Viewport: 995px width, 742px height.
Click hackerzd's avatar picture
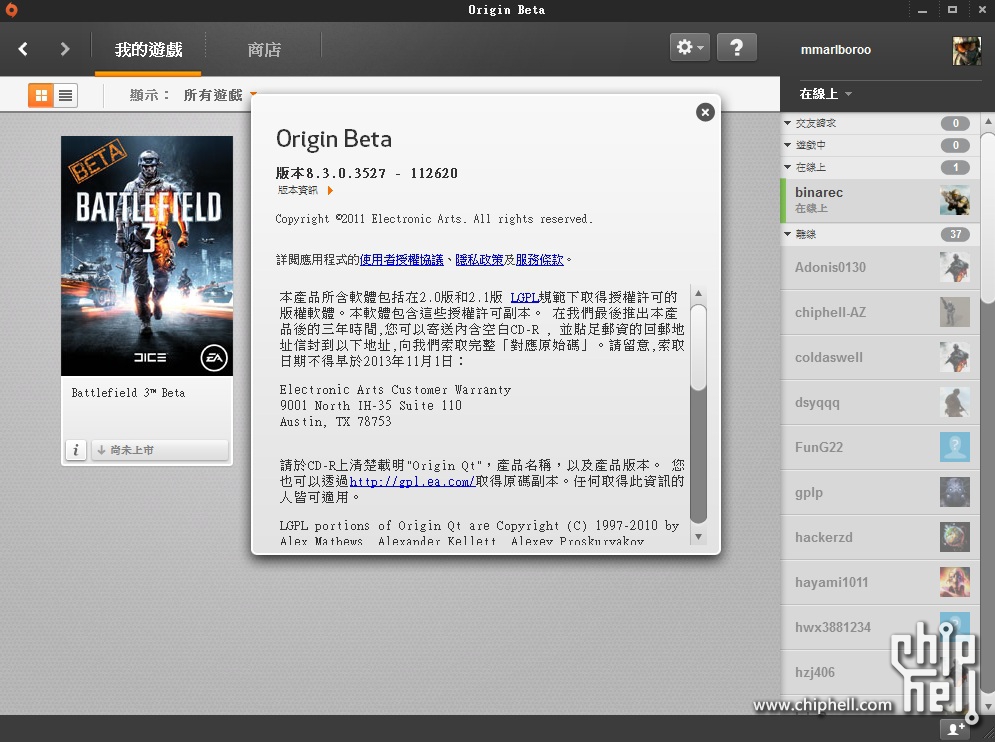point(954,537)
